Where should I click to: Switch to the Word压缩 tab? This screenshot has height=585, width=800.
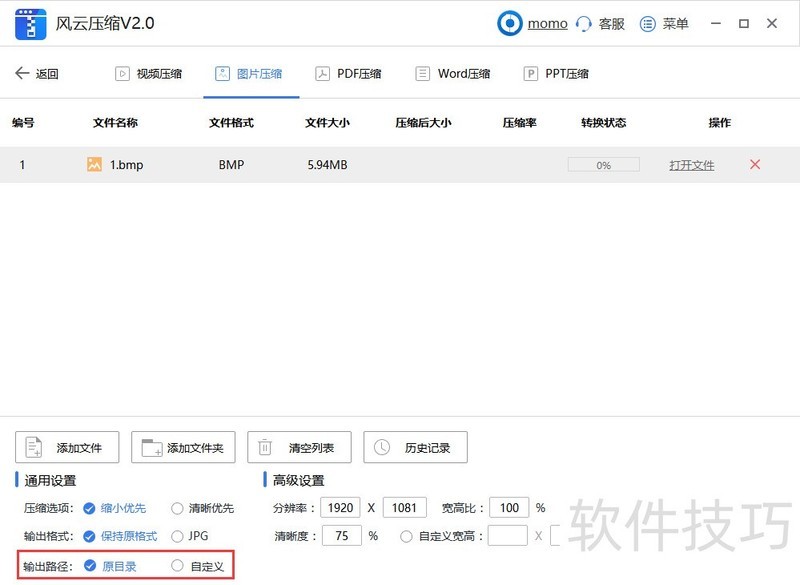452,72
